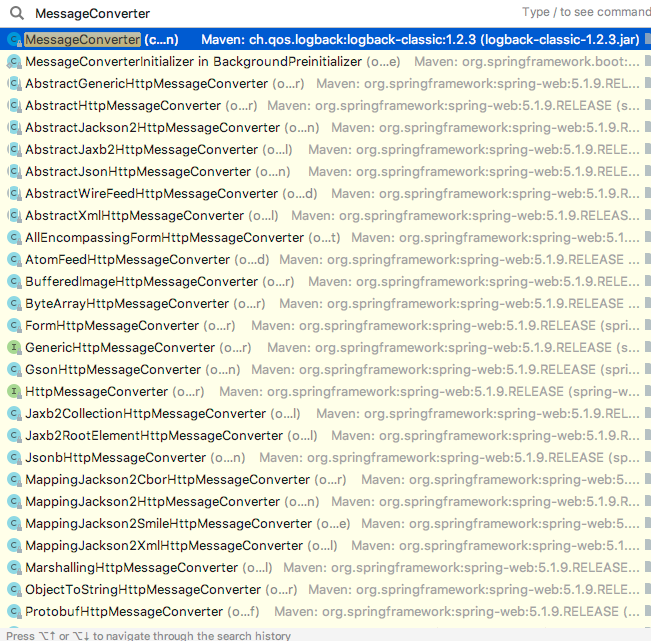Open AbstractJackson2HttpMessageConverter result

tap(326, 127)
